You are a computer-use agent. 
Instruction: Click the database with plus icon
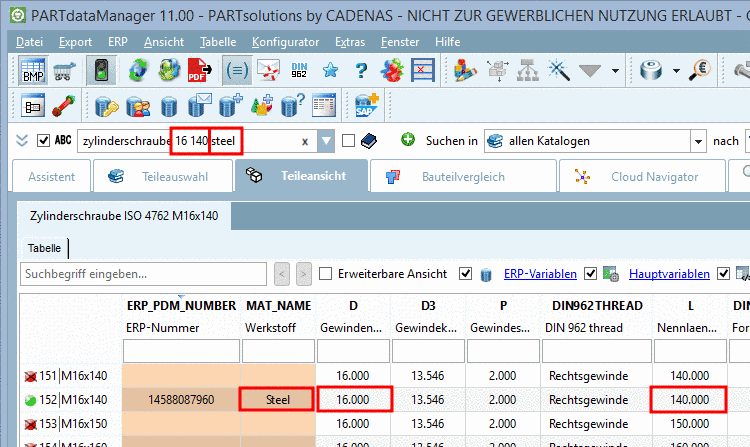pos(231,106)
